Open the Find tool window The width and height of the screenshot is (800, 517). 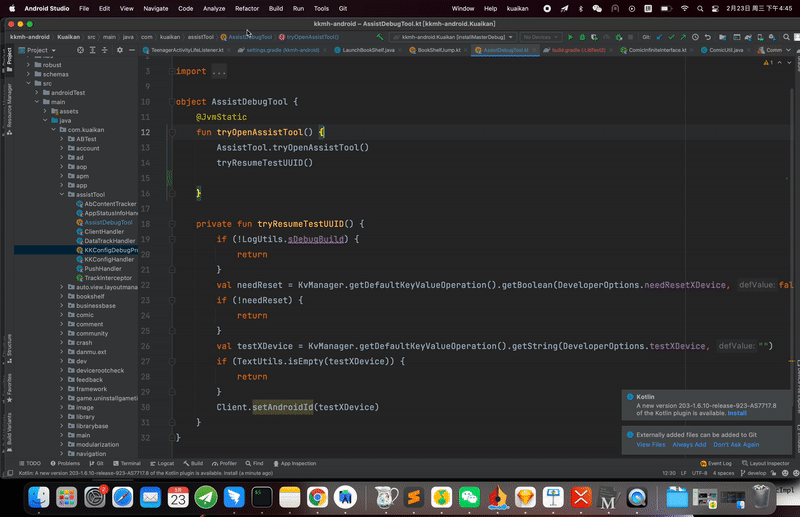(254, 463)
